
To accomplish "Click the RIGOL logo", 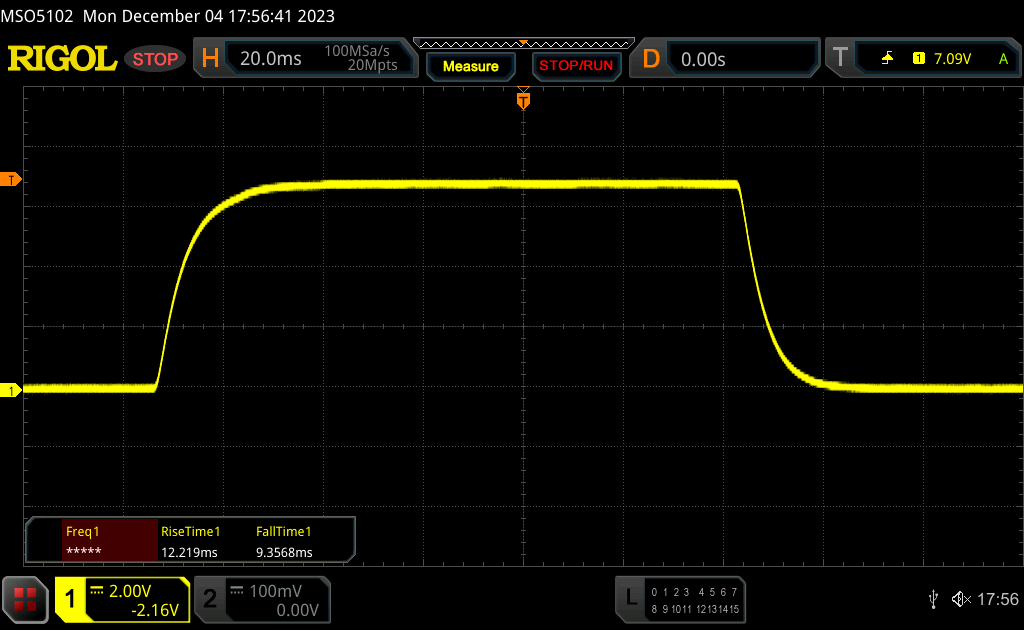I will pyautogui.click(x=62, y=59).
